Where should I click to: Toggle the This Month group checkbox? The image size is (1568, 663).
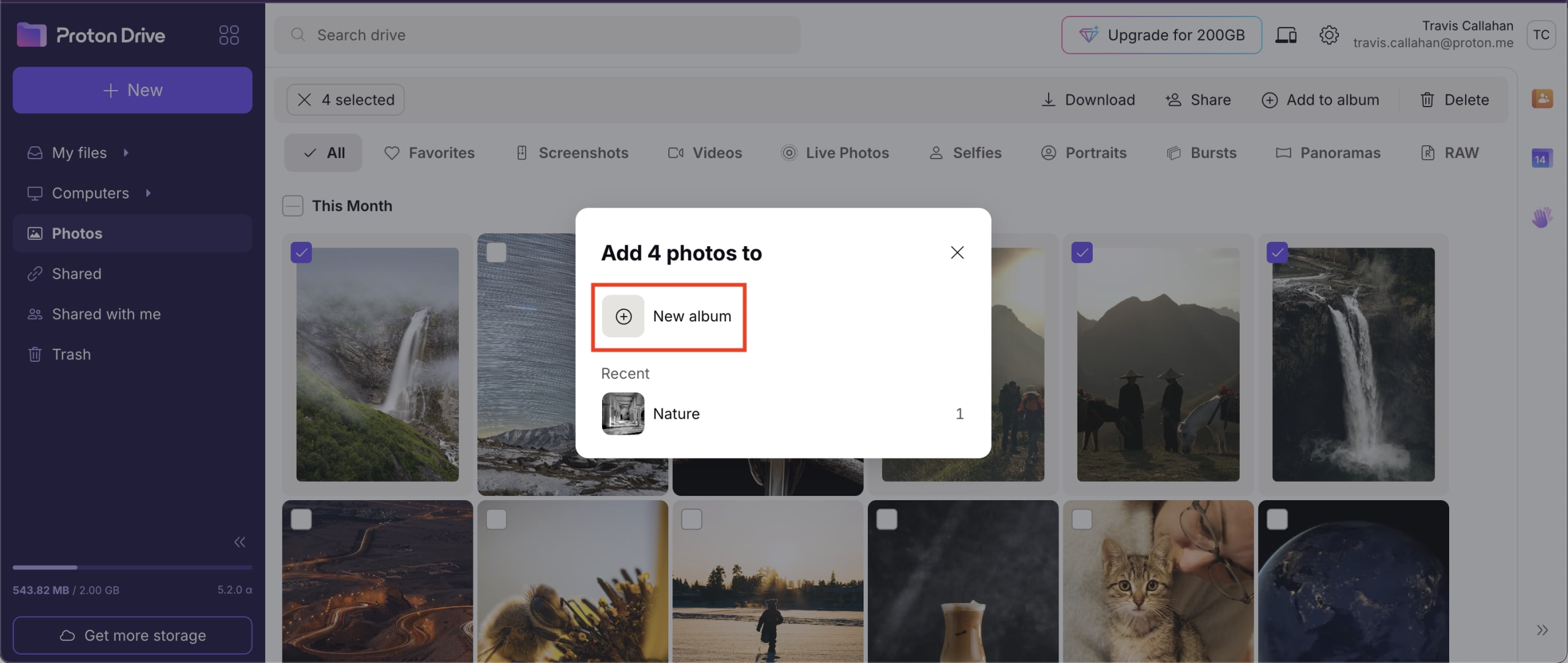293,206
